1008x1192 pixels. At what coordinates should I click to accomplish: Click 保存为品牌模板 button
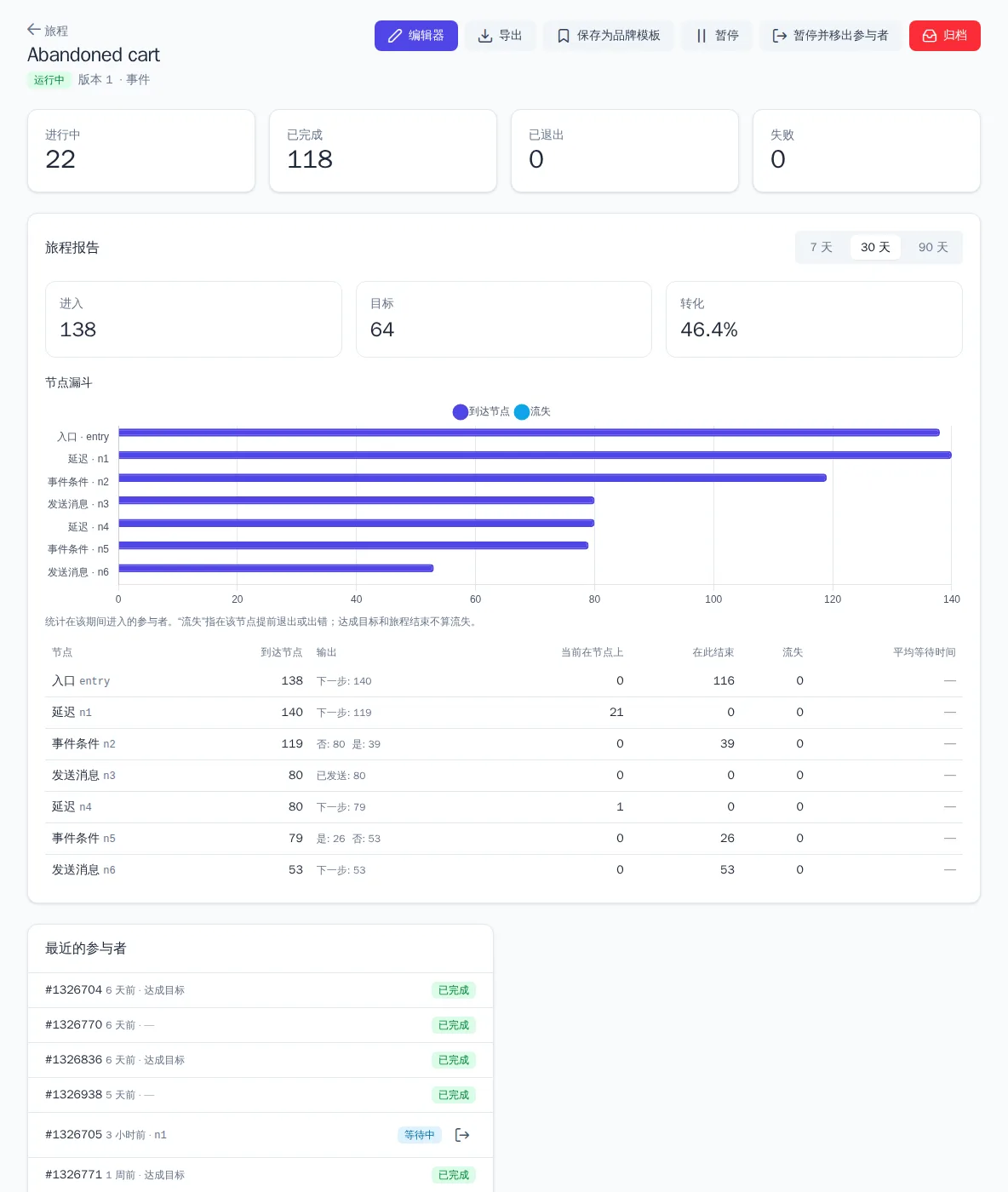click(x=609, y=36)
